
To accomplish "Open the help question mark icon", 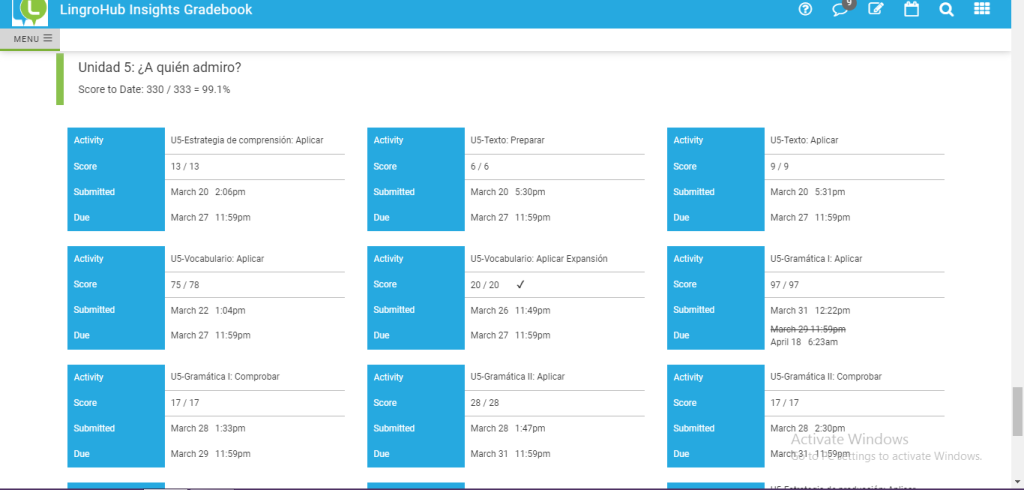I will click(x=805, y=9).
